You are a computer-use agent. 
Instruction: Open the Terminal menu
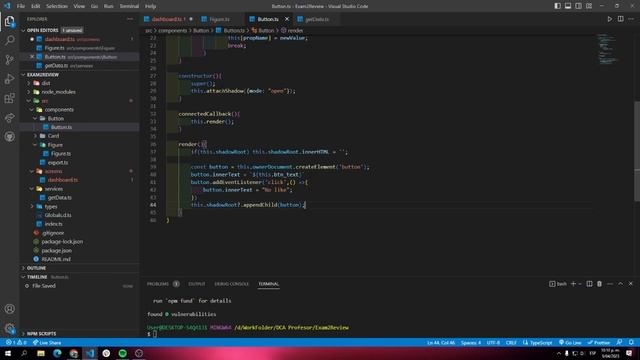[129, 6]
